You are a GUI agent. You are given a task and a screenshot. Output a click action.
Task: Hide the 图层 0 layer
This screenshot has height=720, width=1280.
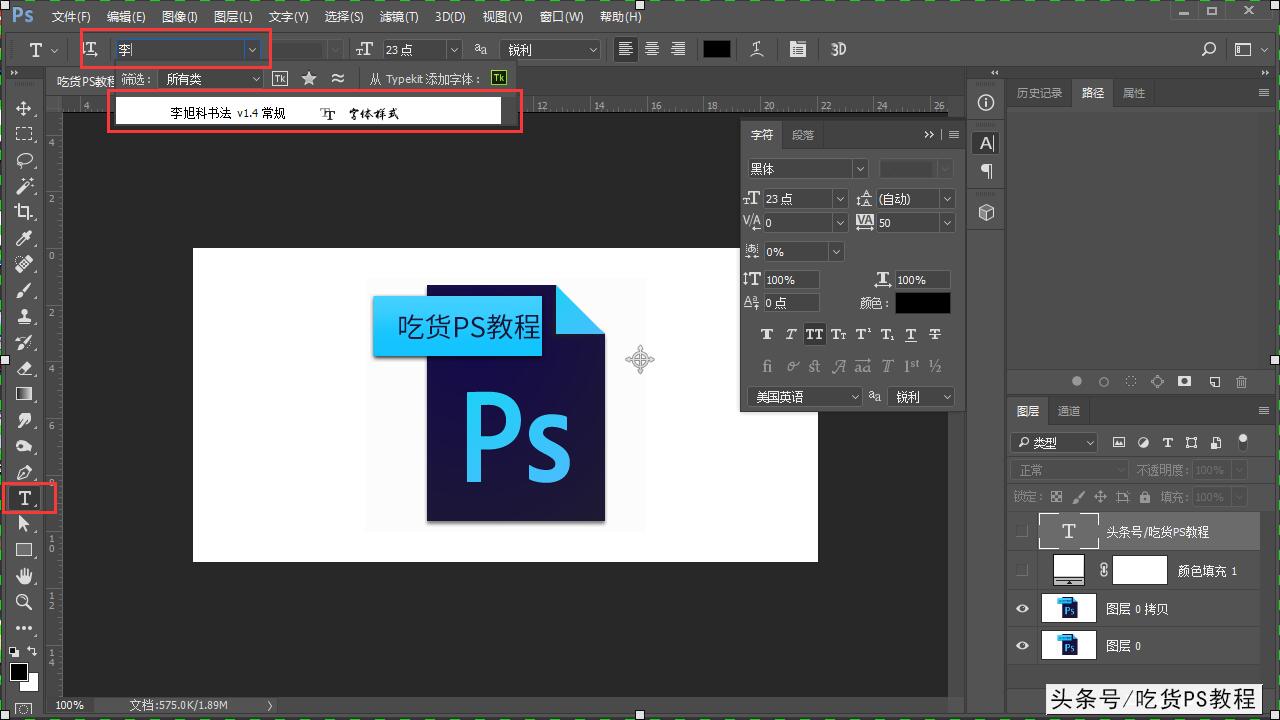click(x=1022, y=646)
